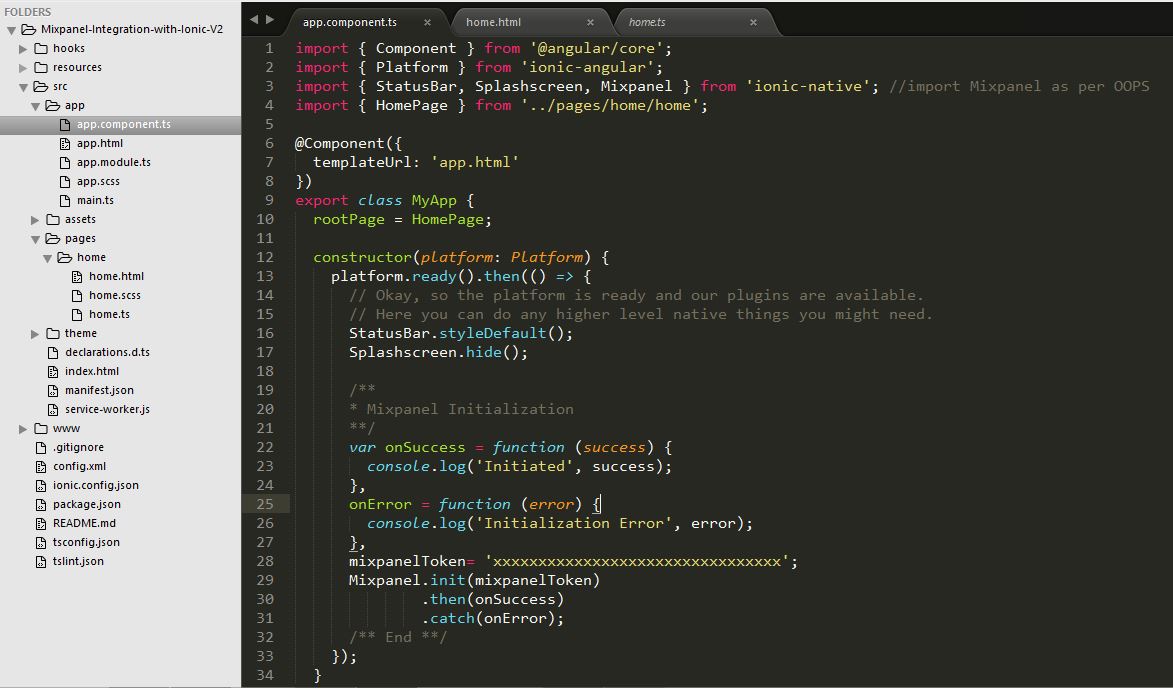Click line number 25 in the gutter
The width and height of the screenshot is (1173, 688).
(266, 504)
